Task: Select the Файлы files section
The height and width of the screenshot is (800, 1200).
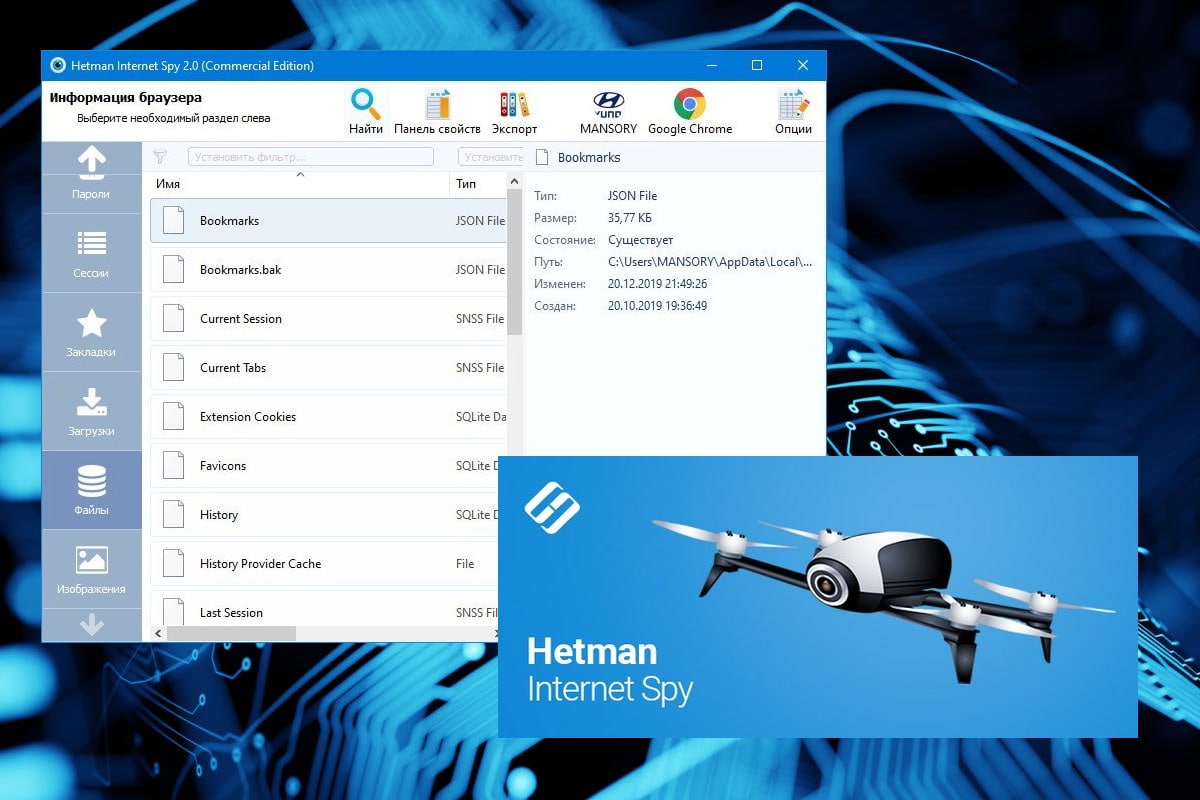Action: click(91, 490)
